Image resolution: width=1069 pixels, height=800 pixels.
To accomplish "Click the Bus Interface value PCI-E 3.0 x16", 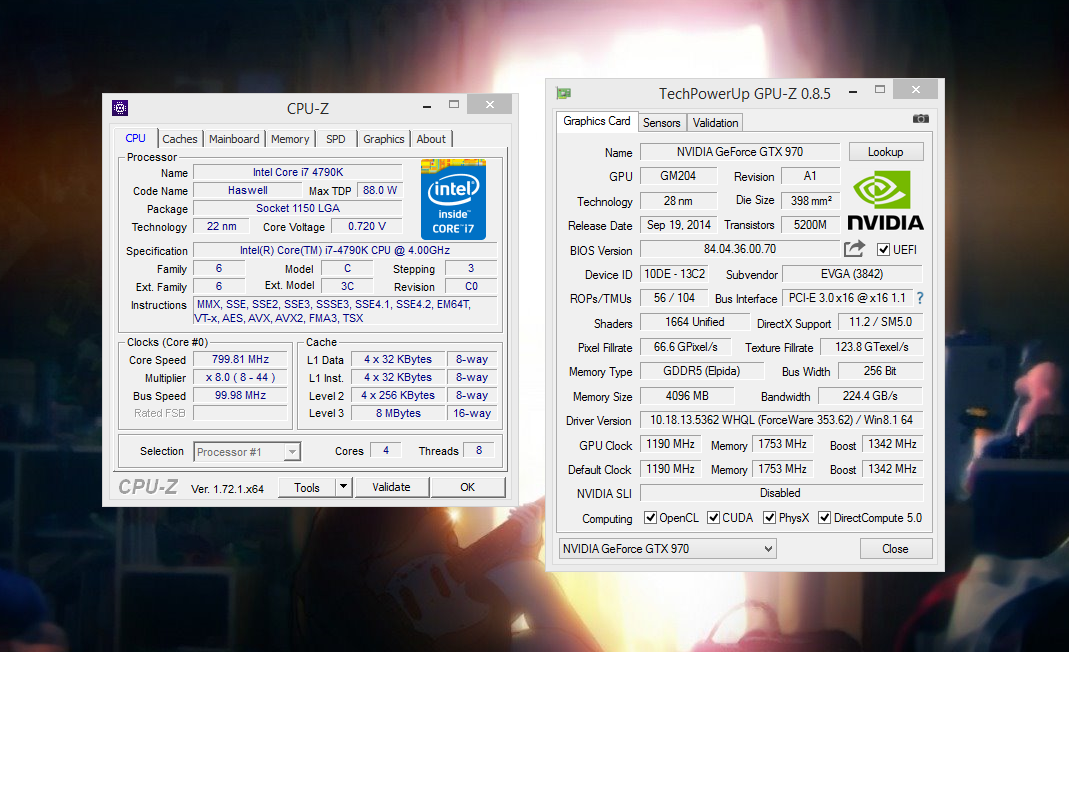I will click(x=847, y=298).
